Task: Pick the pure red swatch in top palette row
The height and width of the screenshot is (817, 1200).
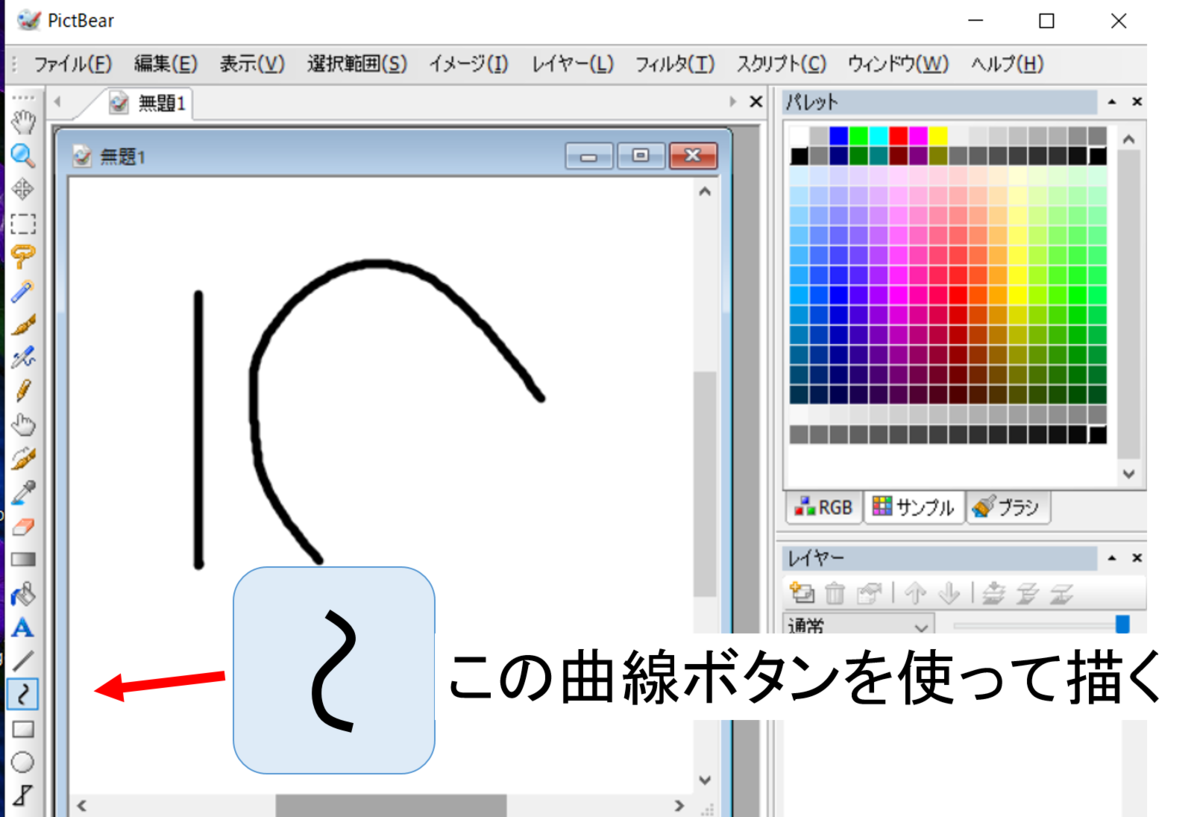Action: coord(898,135)
